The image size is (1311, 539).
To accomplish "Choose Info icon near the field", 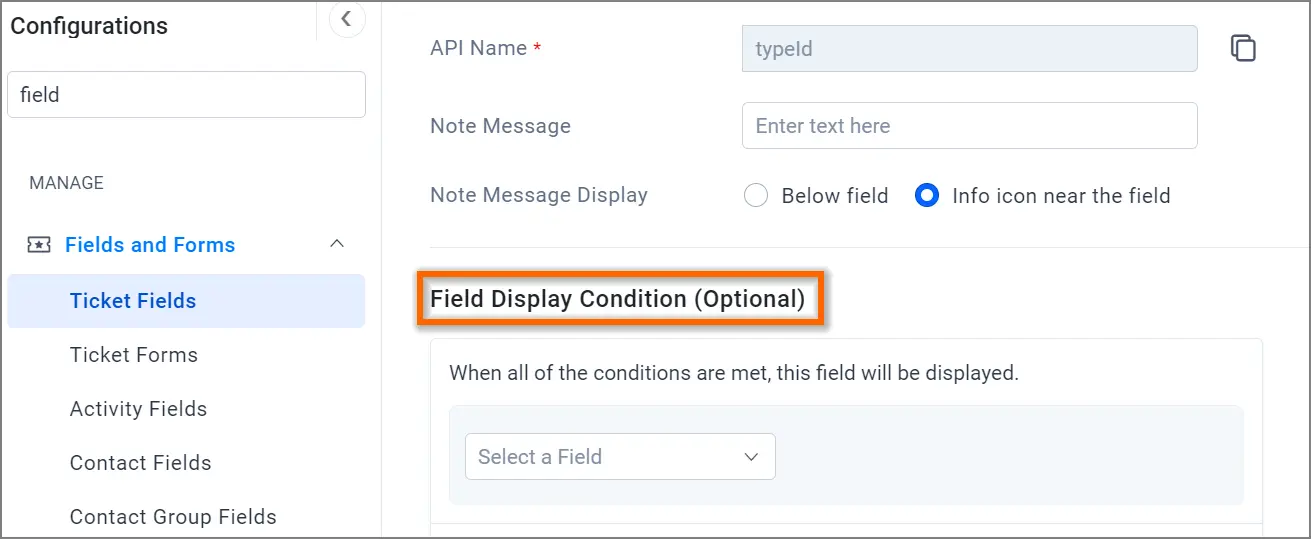I will pyautogui.click(x=927, y=196).
